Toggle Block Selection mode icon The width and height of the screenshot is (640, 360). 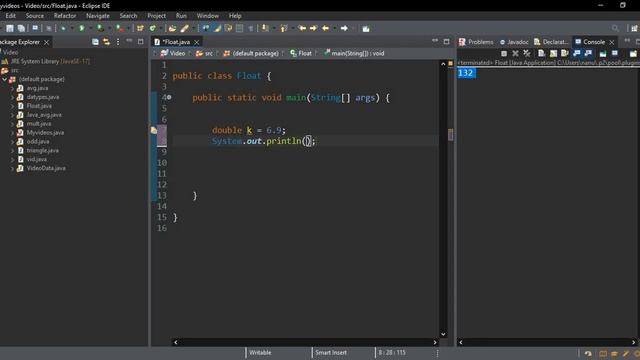coord(240,28)
